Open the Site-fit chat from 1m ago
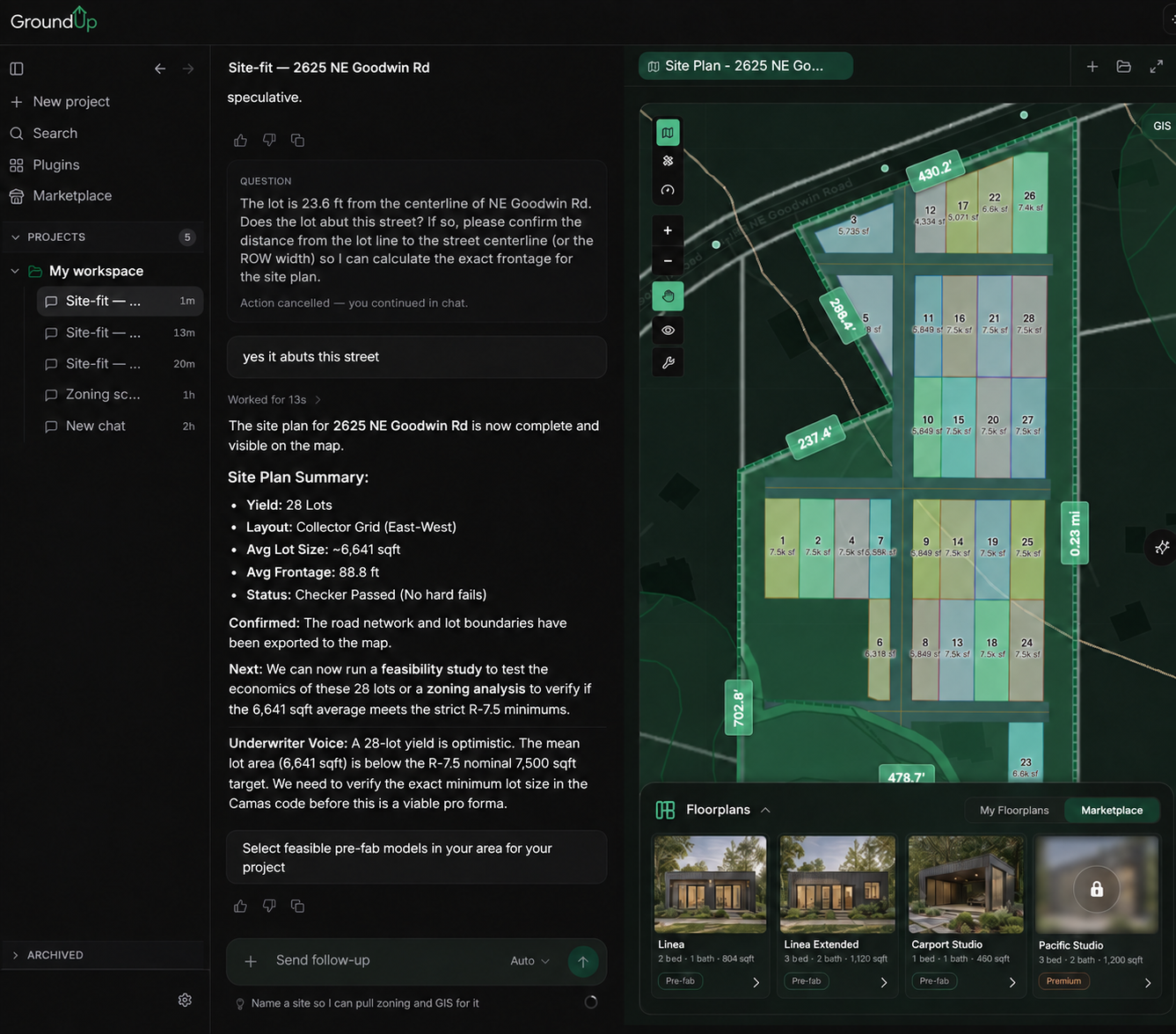This screenshot has width=1176, height=1034. 120,301
